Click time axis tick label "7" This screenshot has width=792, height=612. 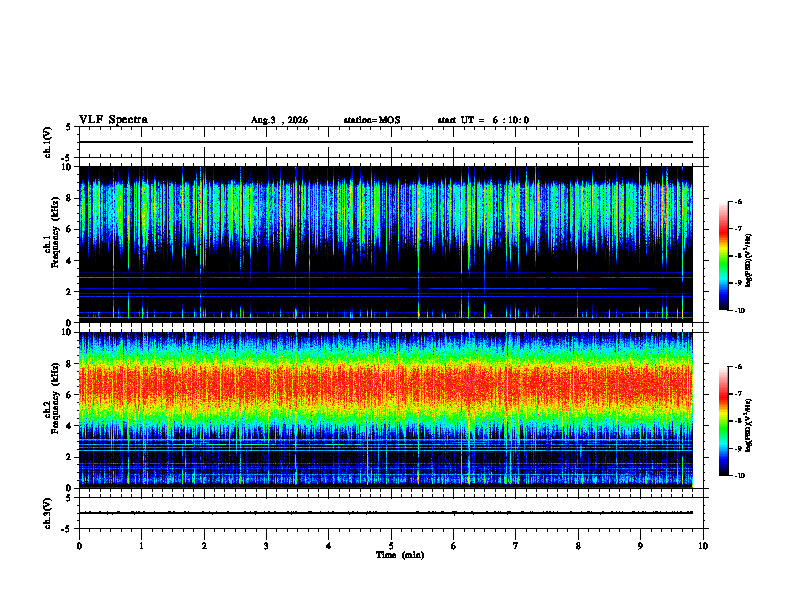click(516, 546)
